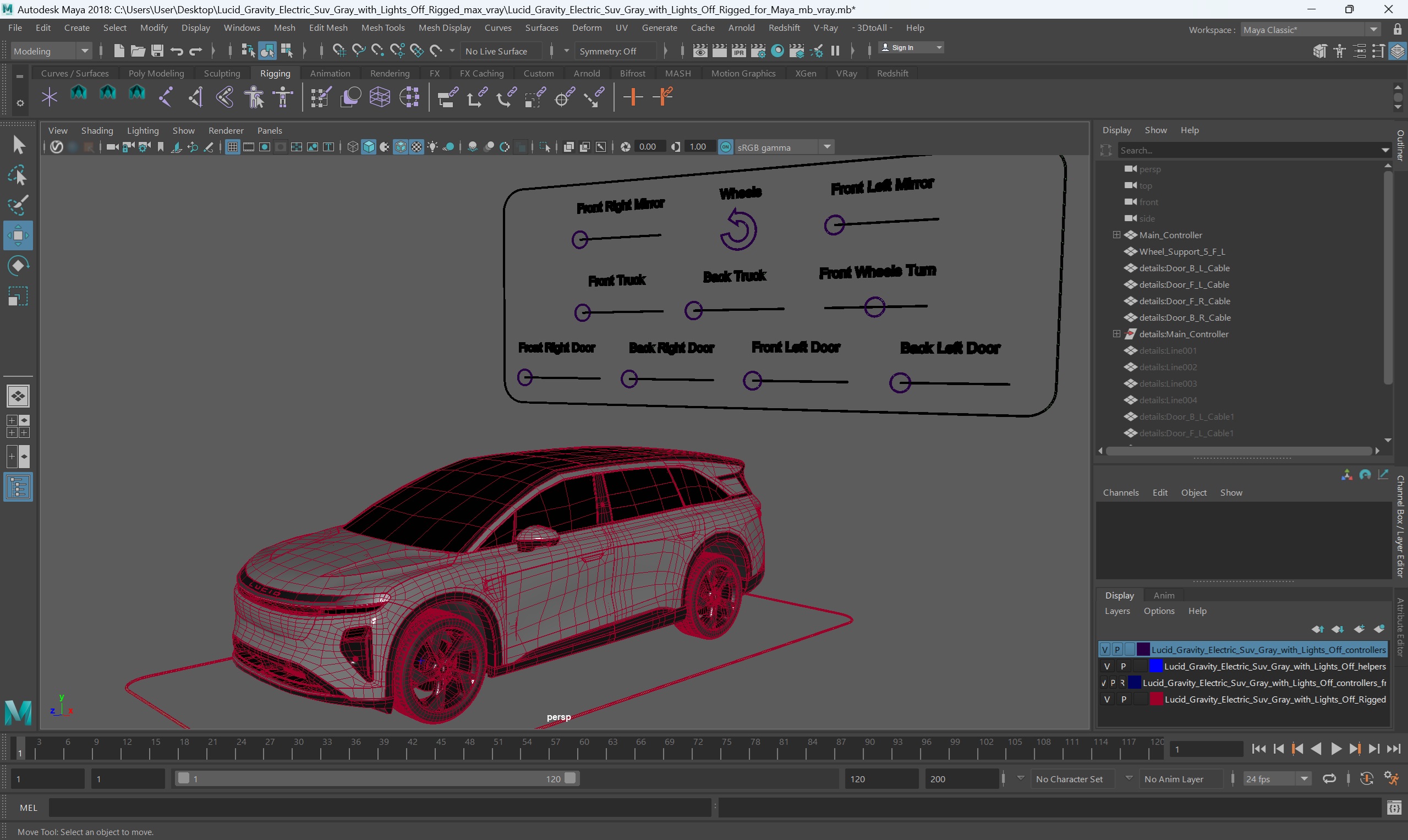Open the Mesh Tools menu

point(383,28)
